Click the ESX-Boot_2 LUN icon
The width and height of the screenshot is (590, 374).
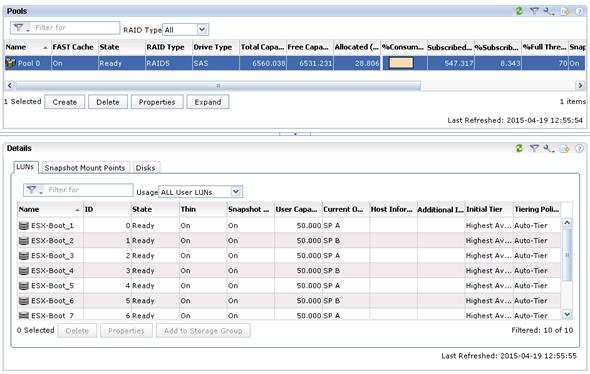(24, 240)
